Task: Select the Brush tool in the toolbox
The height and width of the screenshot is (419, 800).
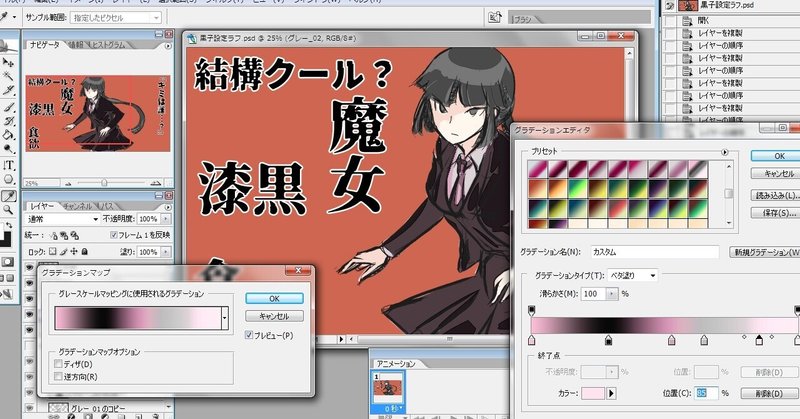Action: tap(8, 107)
